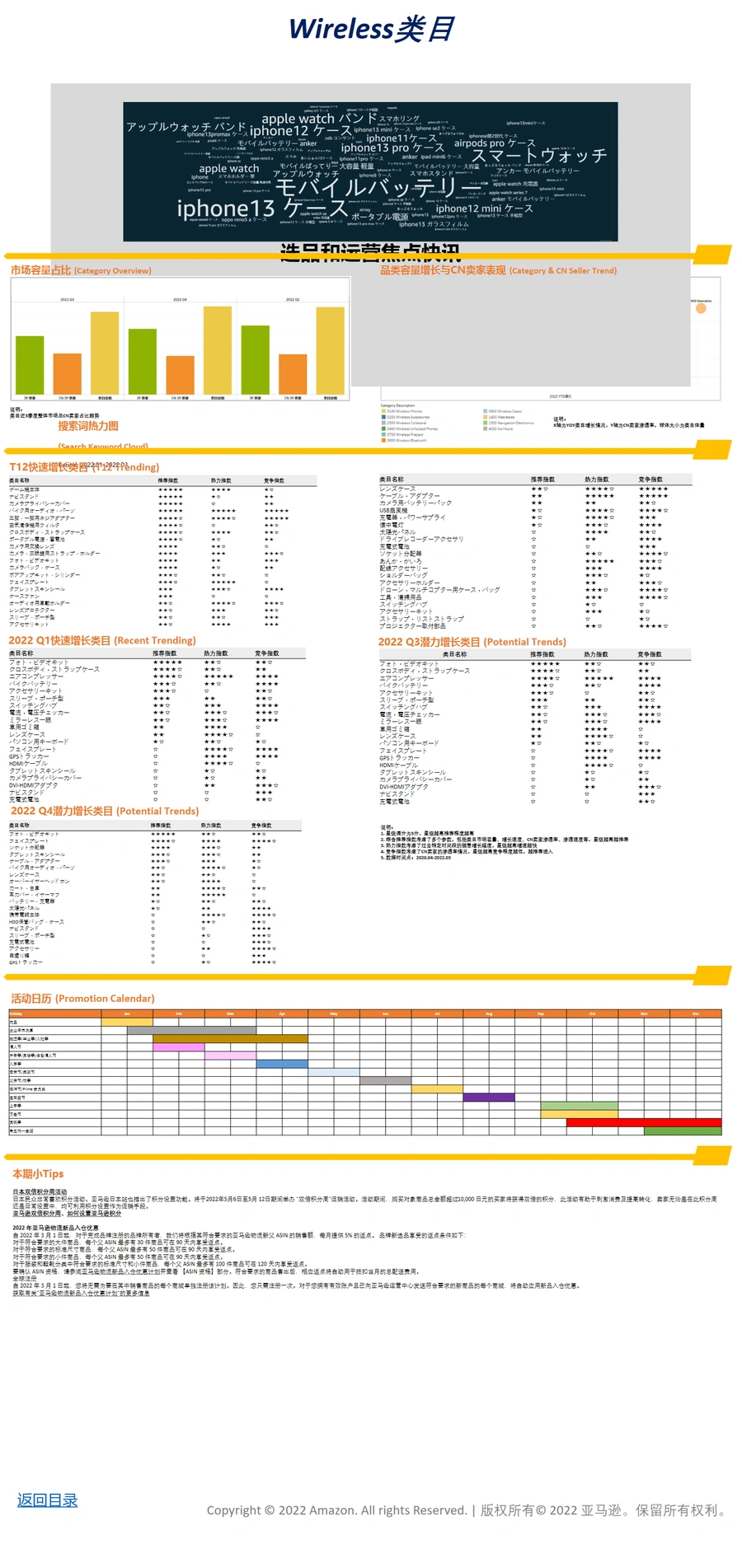Open the 返回目录 link
The image size is (742, 1568).
coord(47,1500)
